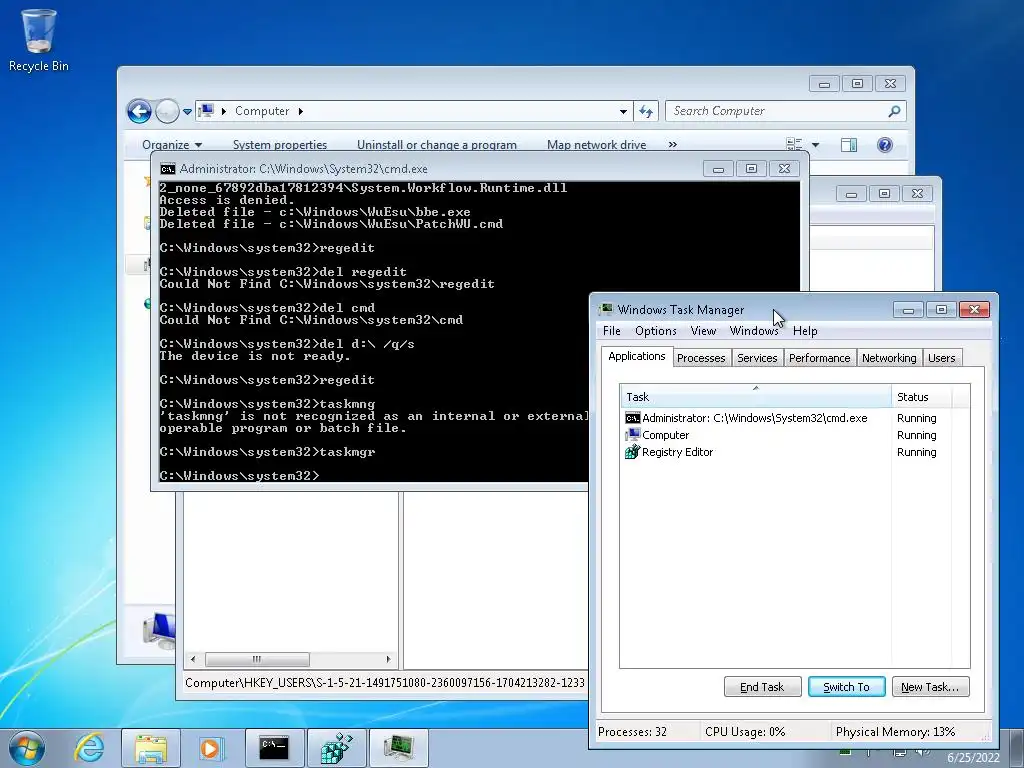Screen dimensions: 1024x768
Task: Click the Registry Editor icon in task list
Action: (x=632, y=452)
